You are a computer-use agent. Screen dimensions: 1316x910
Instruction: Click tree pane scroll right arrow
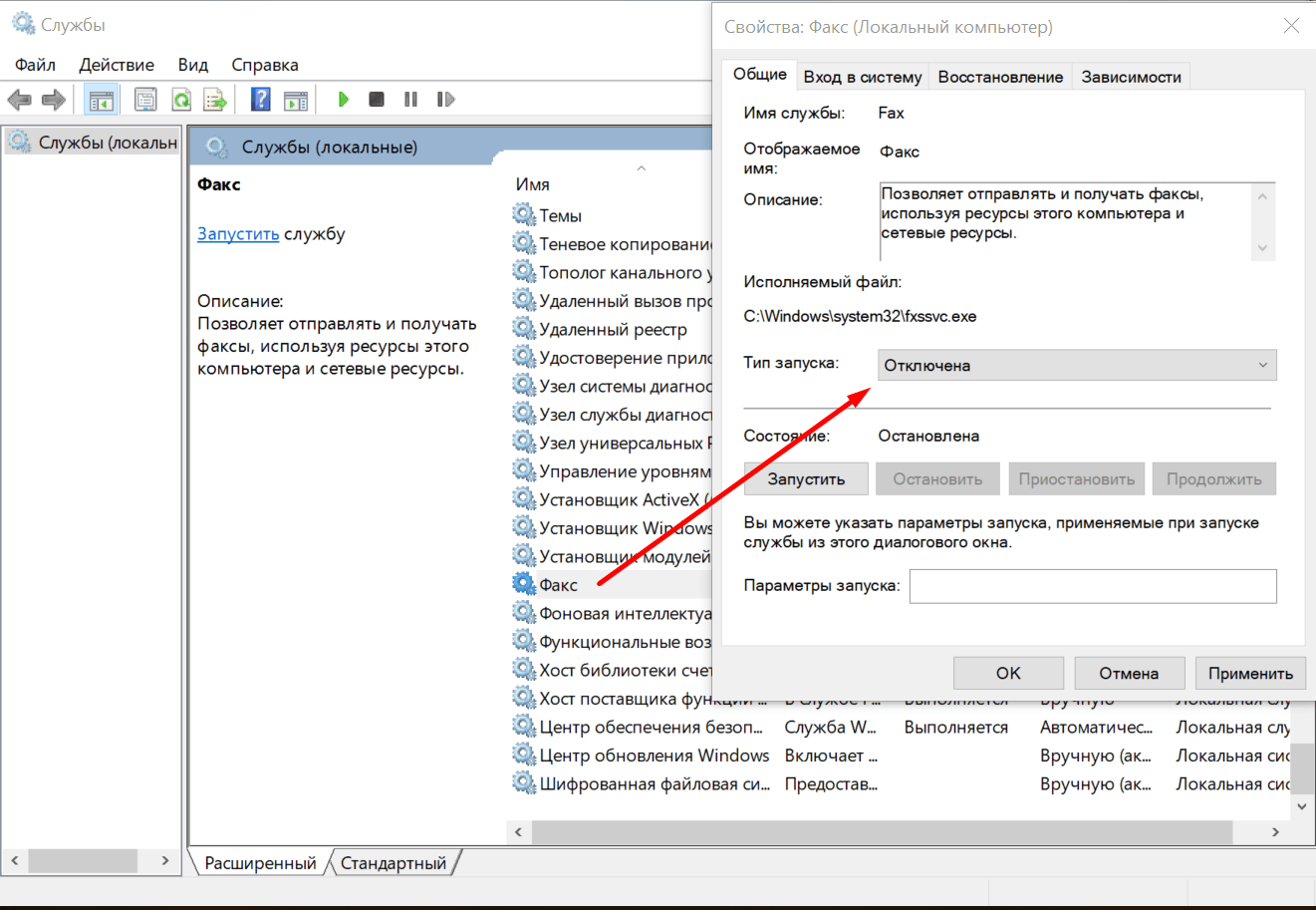coord(165,860)
